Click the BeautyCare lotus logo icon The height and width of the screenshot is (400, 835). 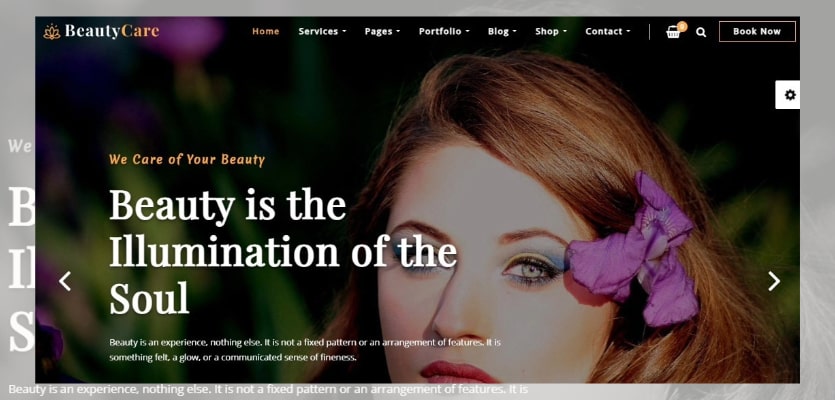pos(52,31)
